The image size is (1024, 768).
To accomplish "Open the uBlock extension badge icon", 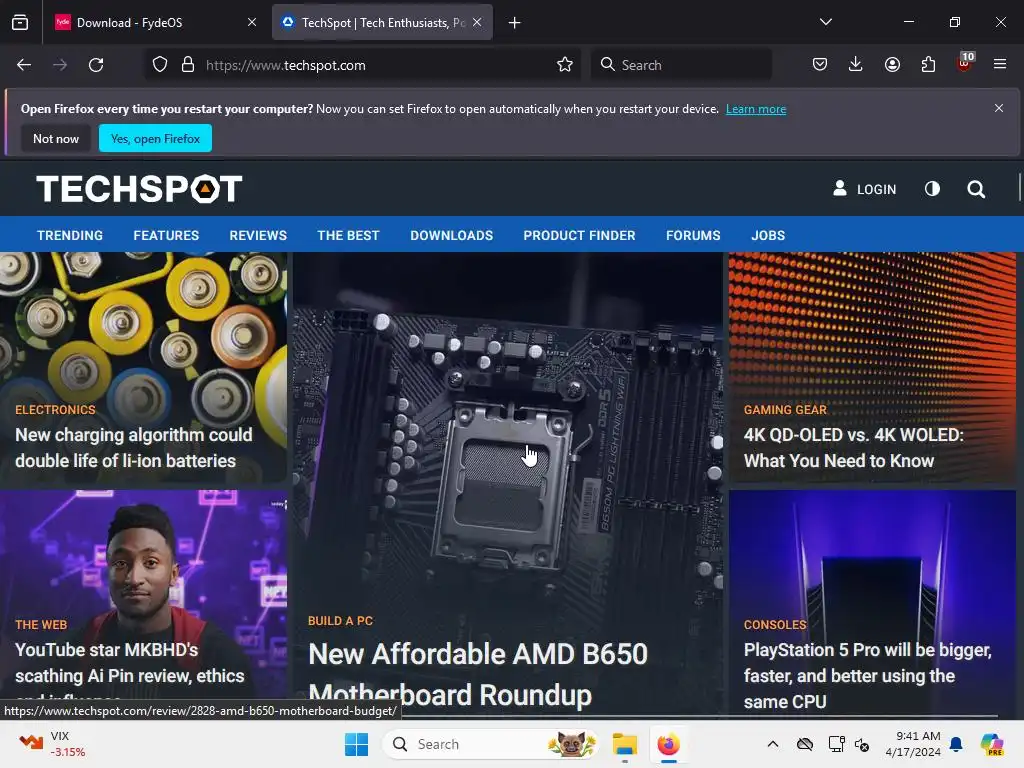I will [x=965, y=63].
